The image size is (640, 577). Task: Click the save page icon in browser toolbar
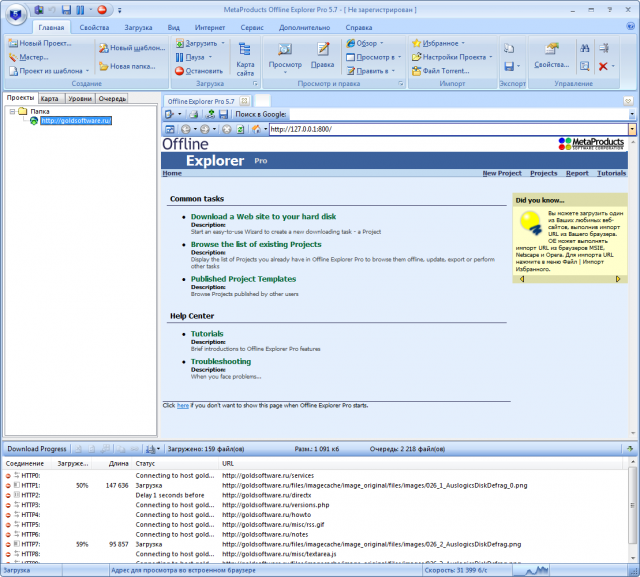(223, 115)
